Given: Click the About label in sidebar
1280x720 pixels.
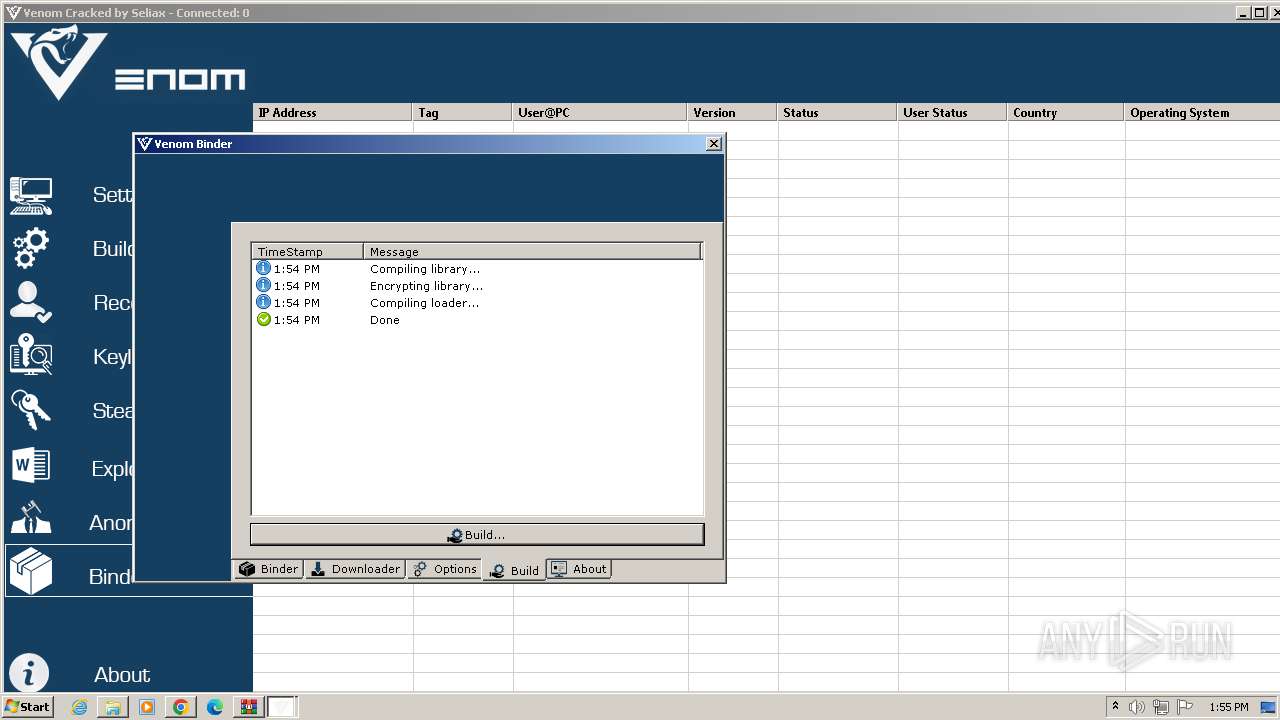Looking at the screenshot, I should click(122, 675).
